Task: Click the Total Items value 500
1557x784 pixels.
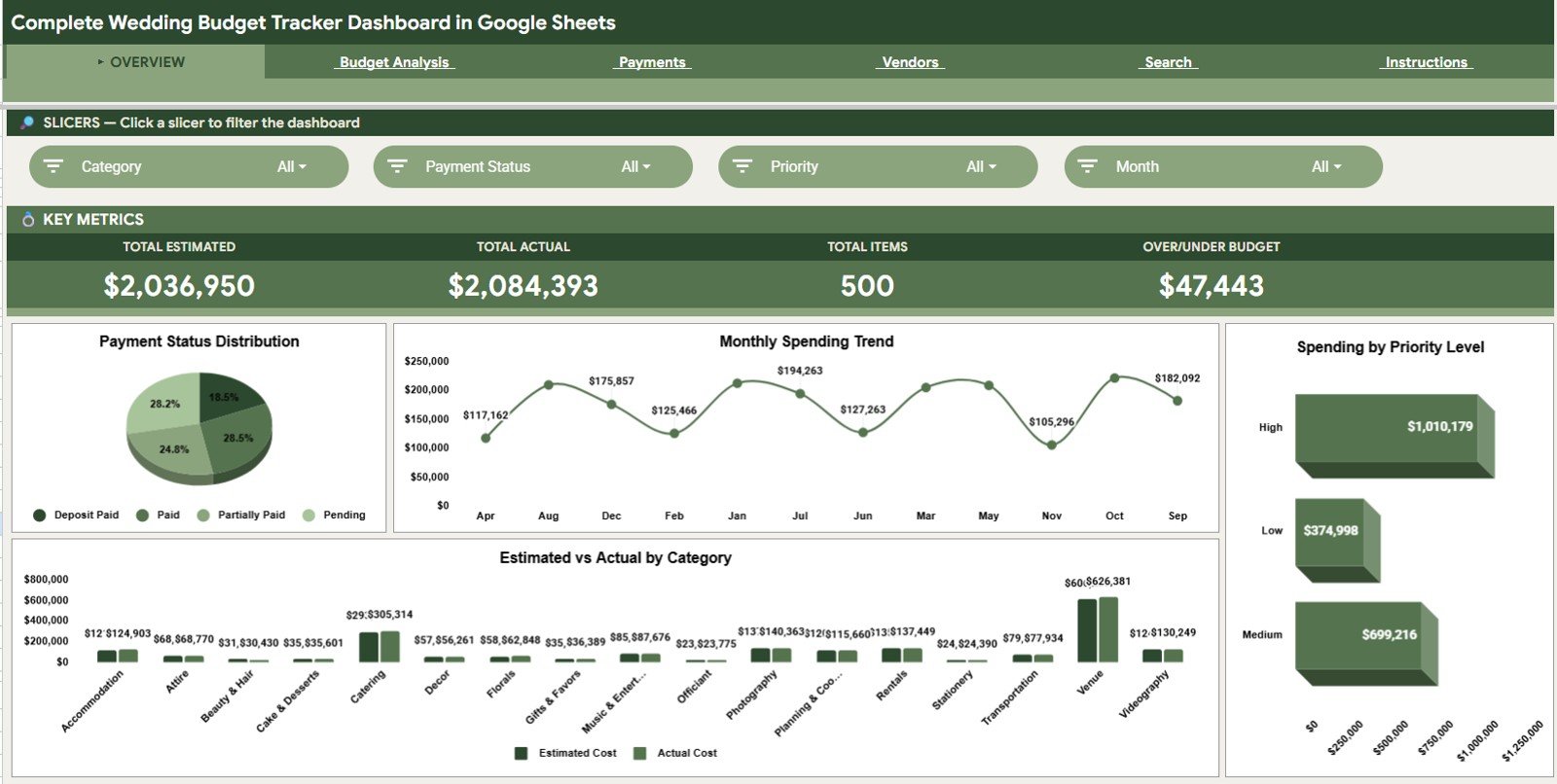Action: [867, 286]
